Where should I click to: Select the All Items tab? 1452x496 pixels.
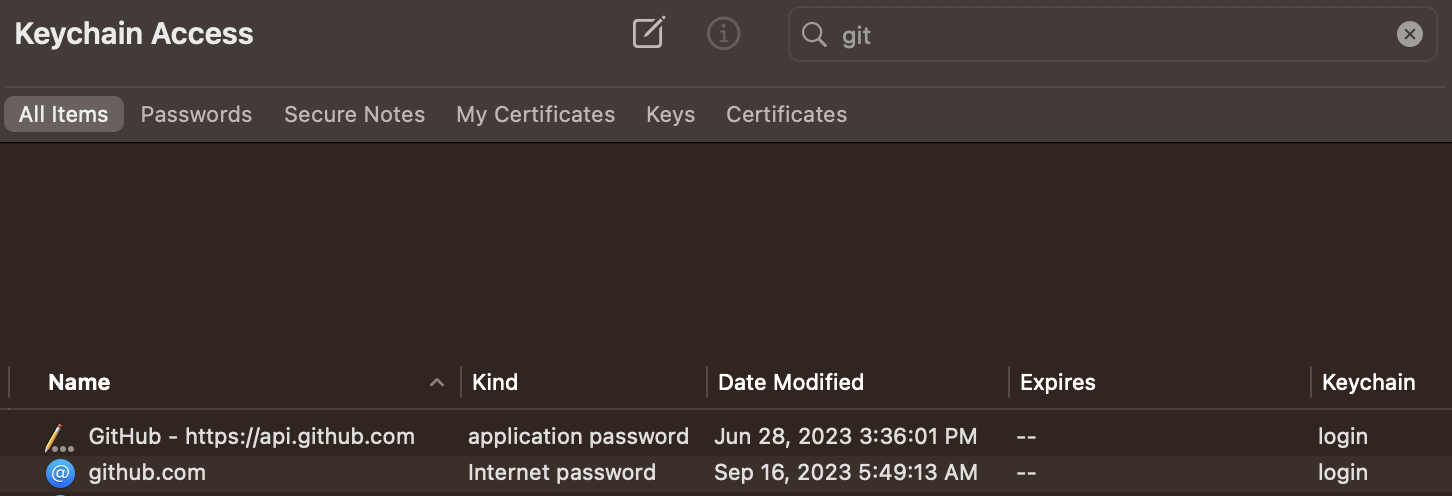coord(64,114)
